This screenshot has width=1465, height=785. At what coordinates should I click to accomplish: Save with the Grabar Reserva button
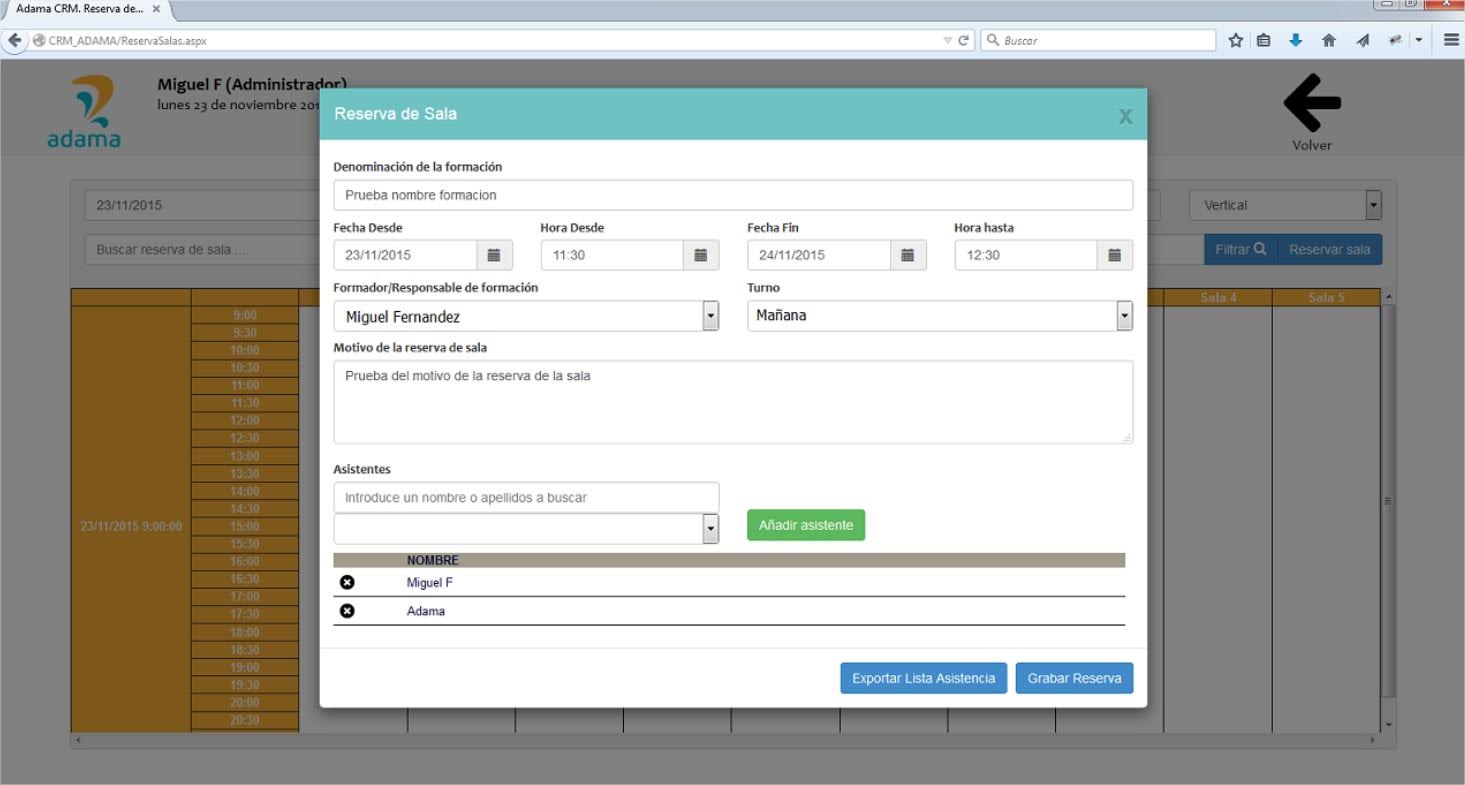pos(1074,678)
